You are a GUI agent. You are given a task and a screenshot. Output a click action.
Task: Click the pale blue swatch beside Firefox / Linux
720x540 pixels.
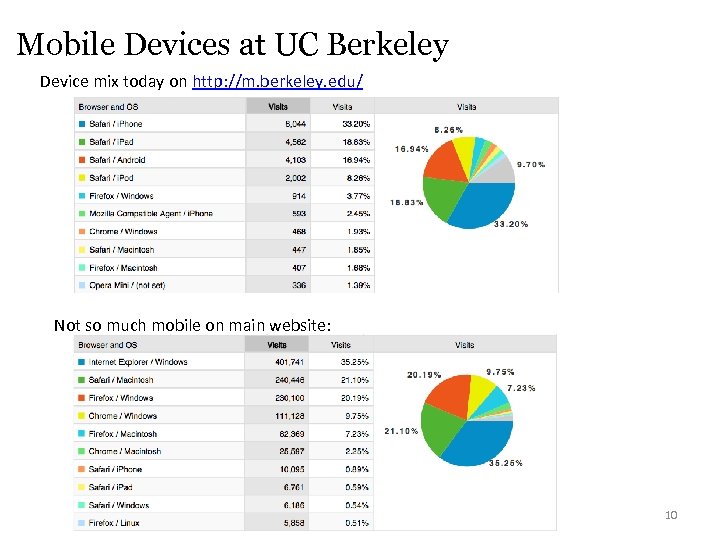(x=81, y=523)
